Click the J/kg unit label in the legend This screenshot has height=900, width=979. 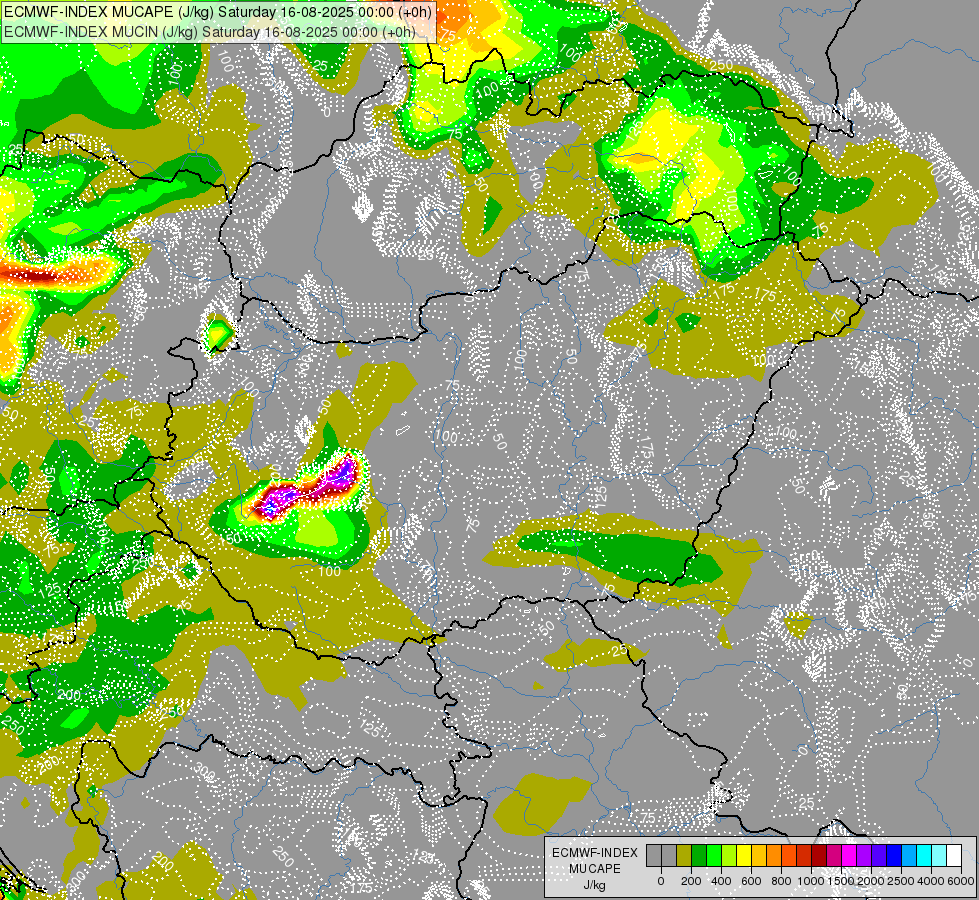594,885
